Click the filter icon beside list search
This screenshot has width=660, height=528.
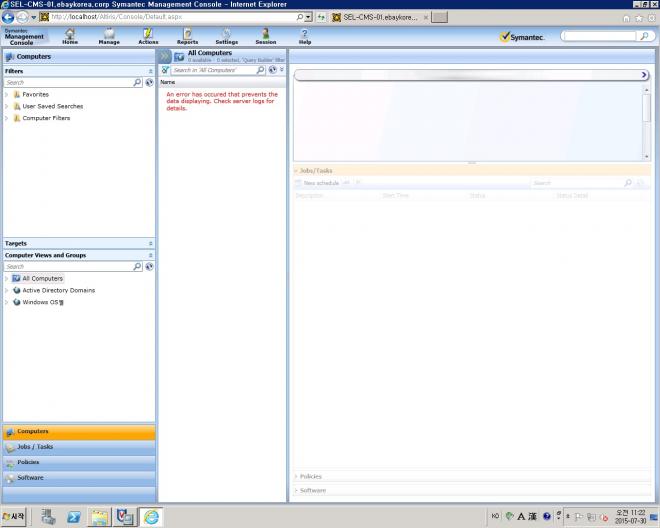165,70
